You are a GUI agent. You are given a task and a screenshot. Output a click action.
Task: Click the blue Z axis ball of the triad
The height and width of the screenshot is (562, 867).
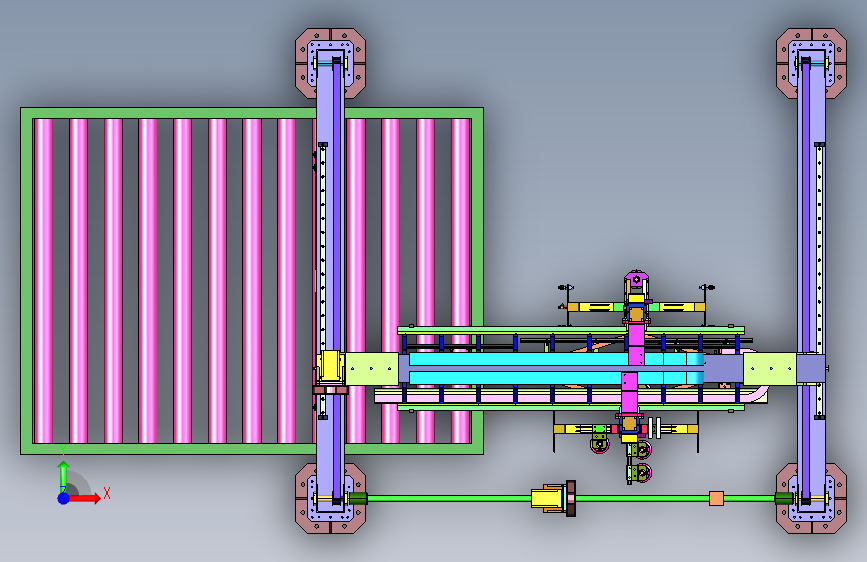pos(64,498)
